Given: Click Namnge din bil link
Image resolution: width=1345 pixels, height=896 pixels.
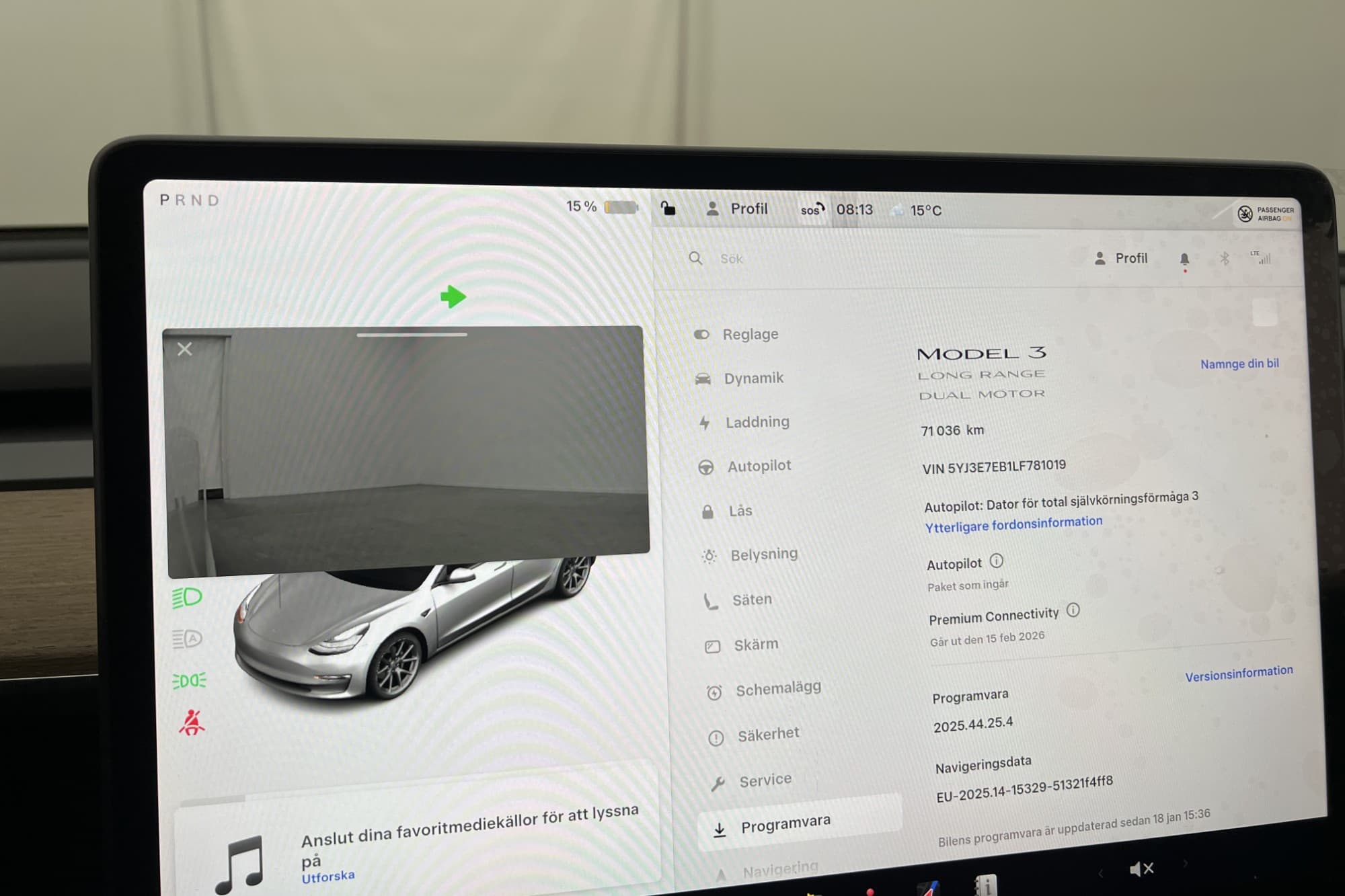Looking at the screenshot, I should tap(1239, 364).
